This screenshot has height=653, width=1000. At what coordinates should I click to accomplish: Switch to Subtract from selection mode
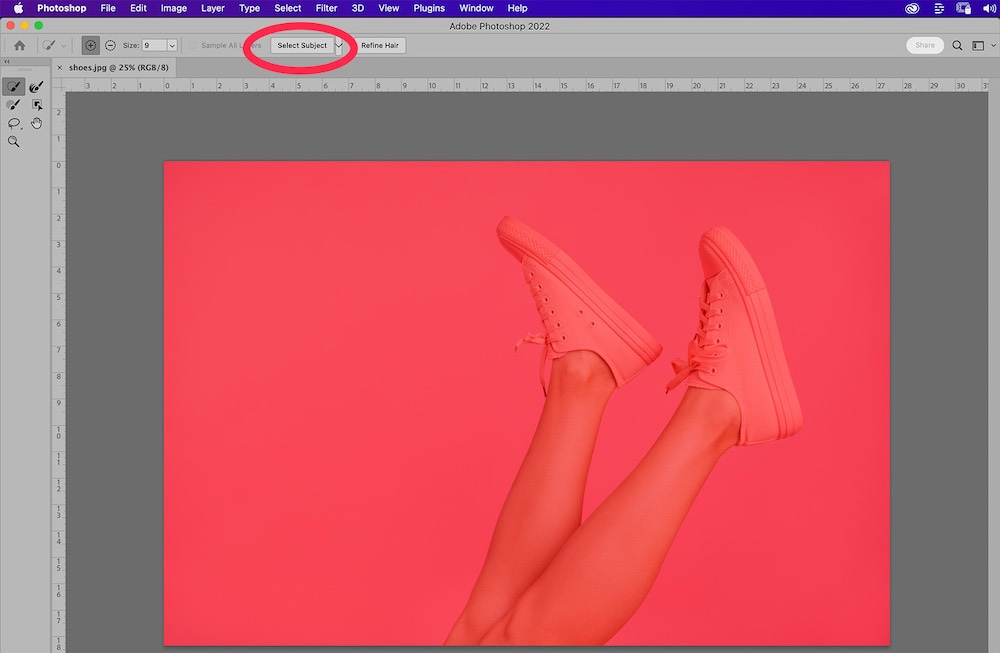coord(110,45)
